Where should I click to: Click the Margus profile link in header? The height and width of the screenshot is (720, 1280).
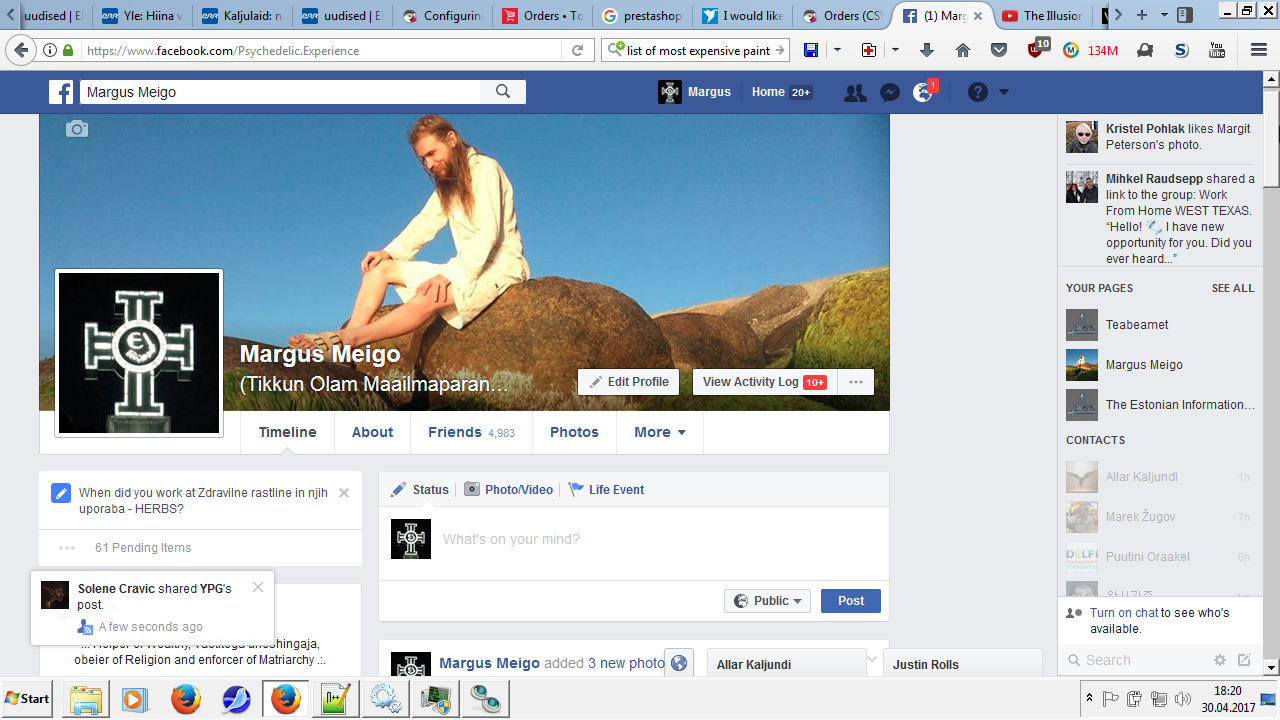695,92
